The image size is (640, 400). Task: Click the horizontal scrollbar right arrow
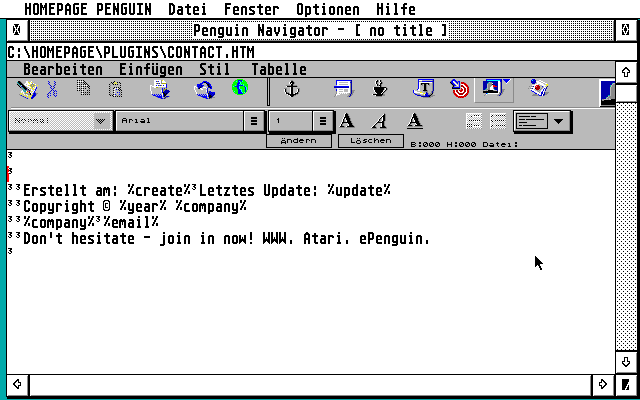point(602,384)
